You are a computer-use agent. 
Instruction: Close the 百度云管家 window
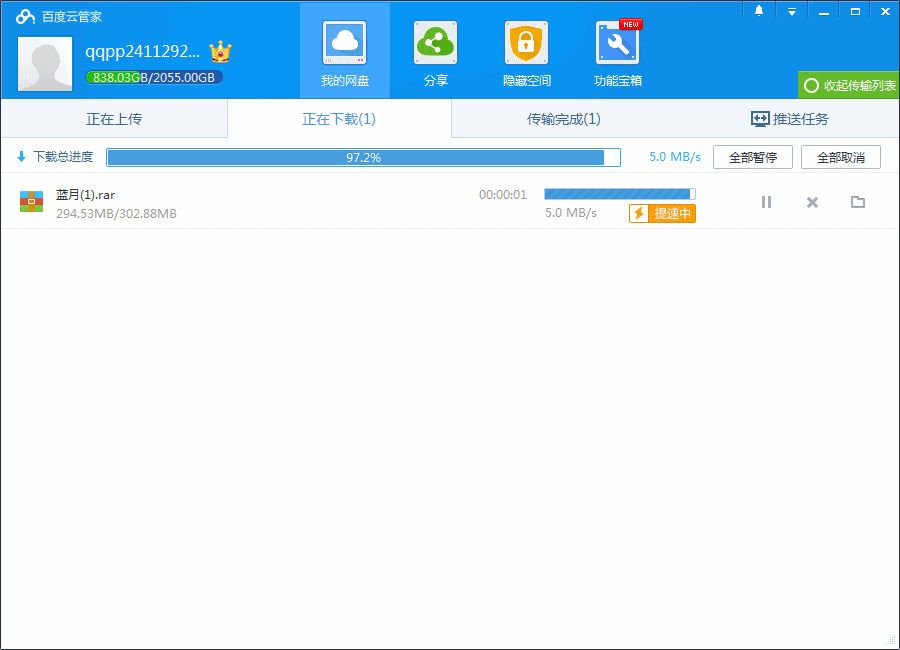tap(885, 11)
